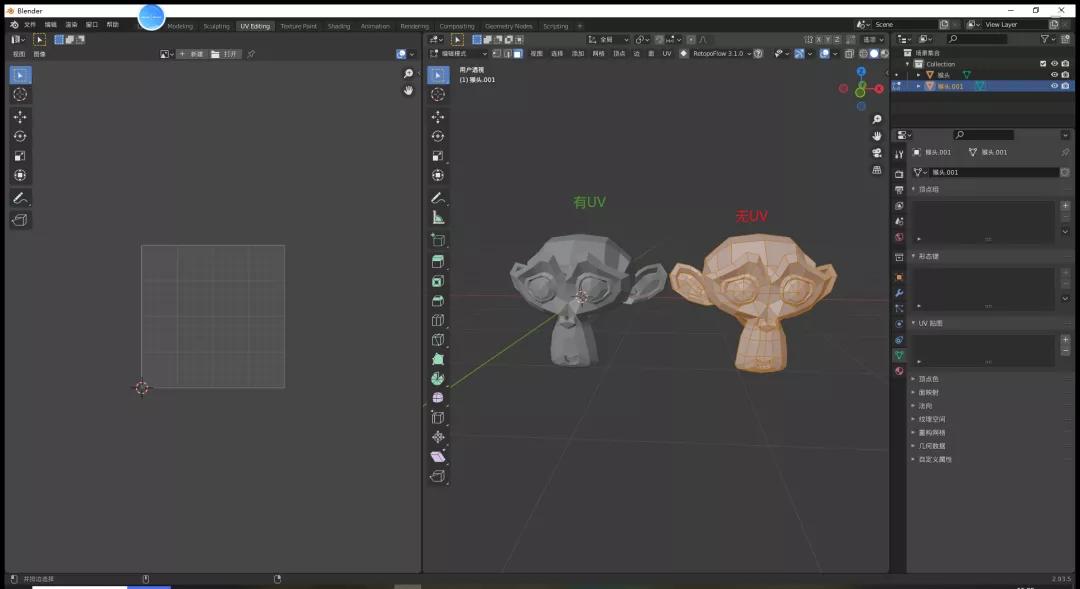The width and height of the screenshot is (1080, 589).
Task: Select the Move tool in the viewport toolbar
Action: (438, 115)
